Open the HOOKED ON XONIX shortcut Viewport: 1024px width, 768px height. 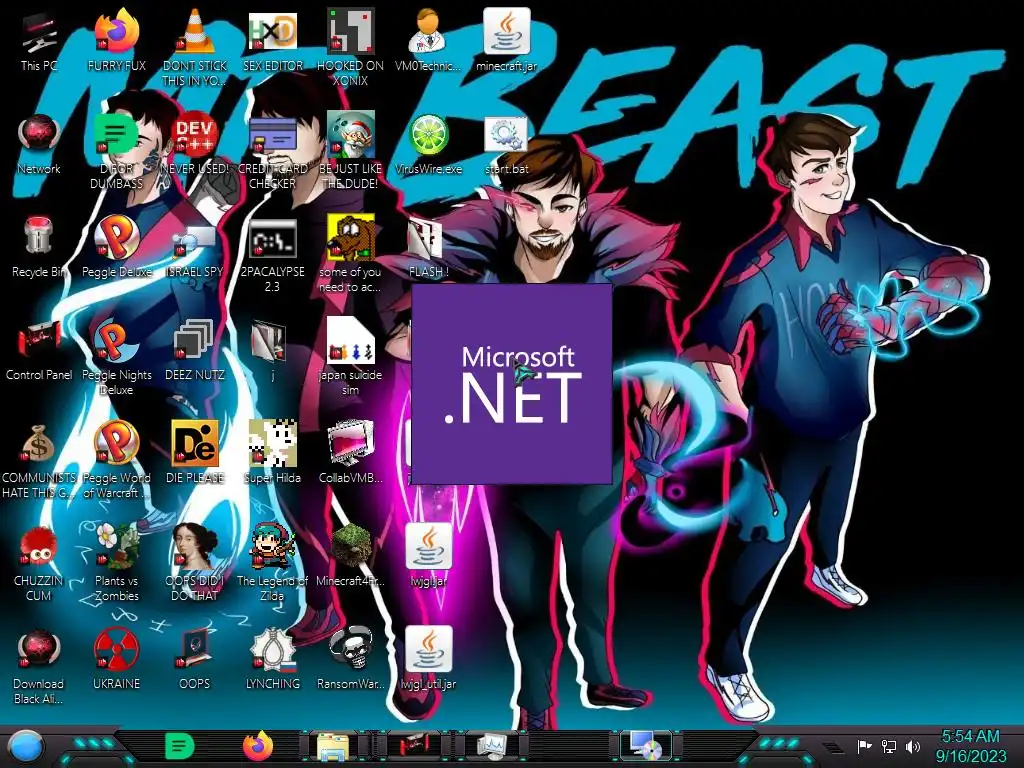[x=350, y=47]
